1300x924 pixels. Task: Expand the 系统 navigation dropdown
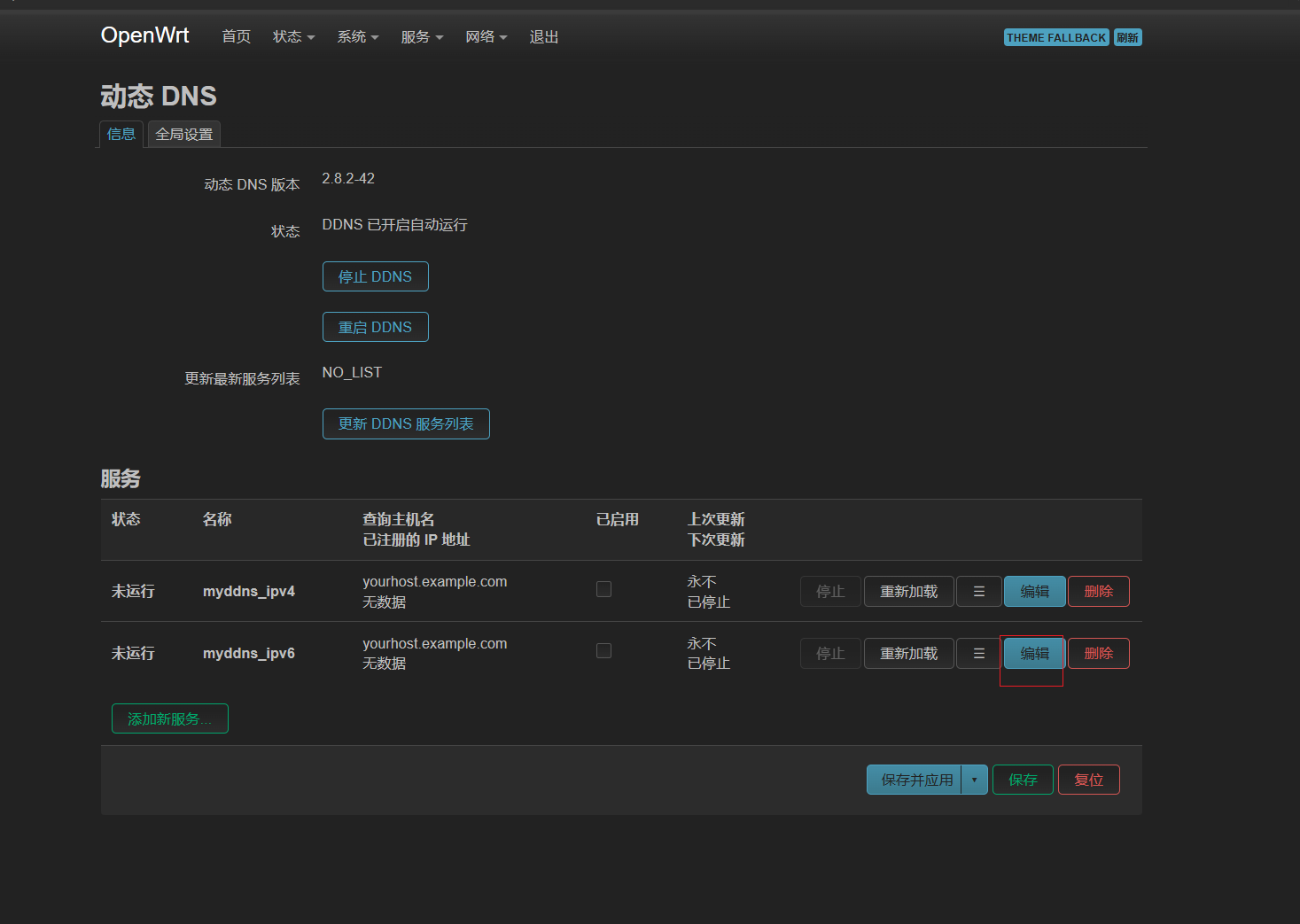point(357,37)
